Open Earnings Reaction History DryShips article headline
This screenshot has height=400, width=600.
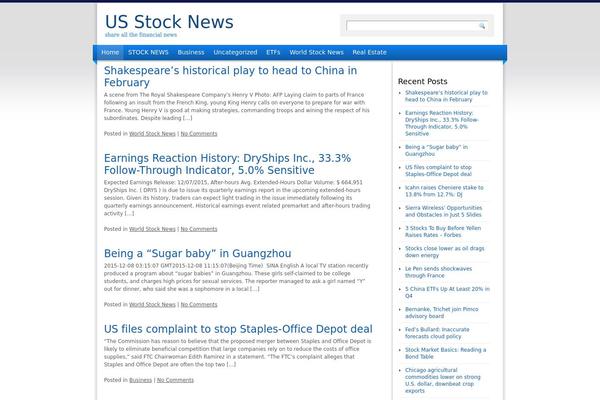pos(227,164)
